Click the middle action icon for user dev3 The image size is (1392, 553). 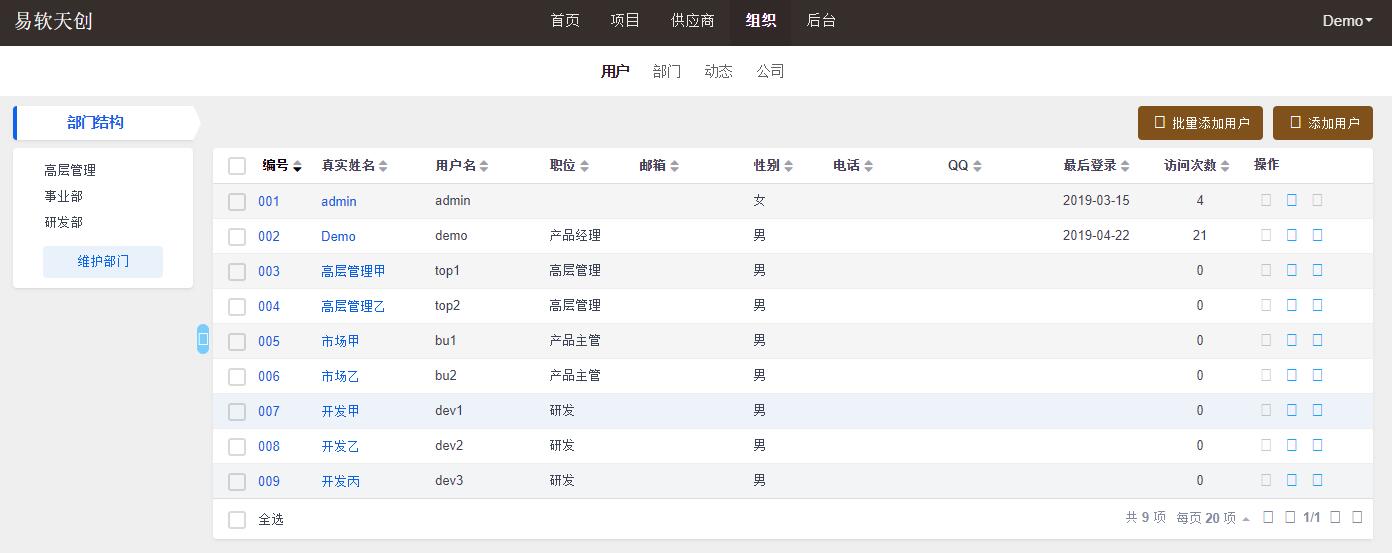(x=1292, y=481)
